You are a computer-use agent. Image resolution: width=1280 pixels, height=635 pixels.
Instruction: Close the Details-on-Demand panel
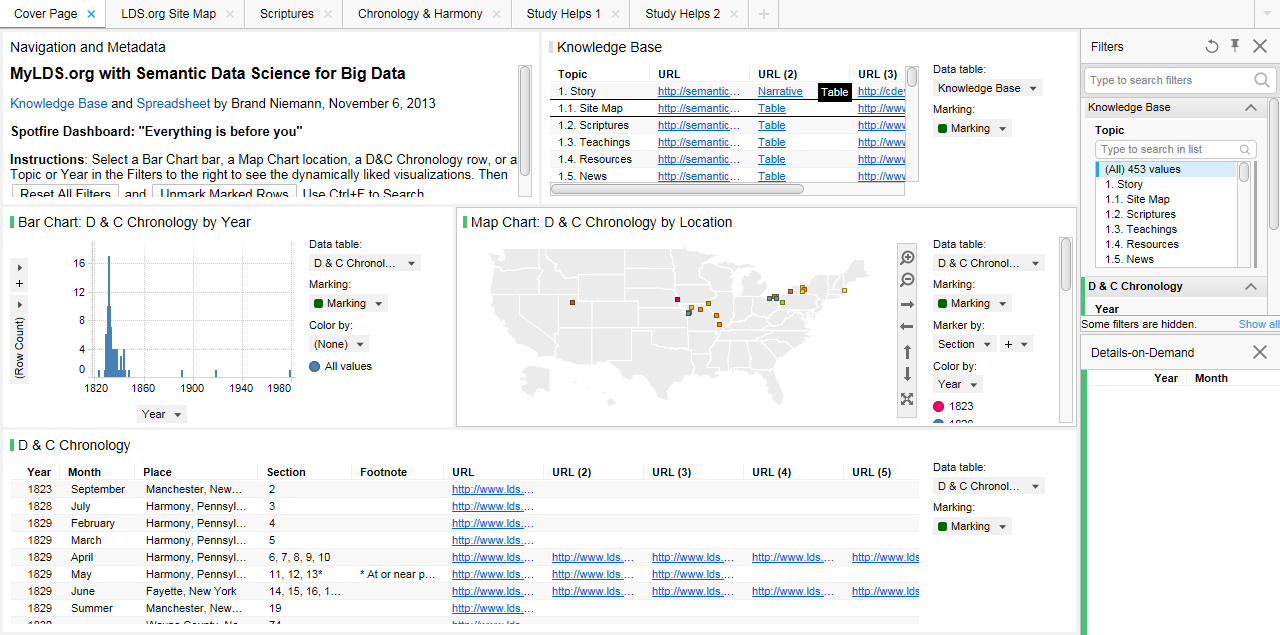point(1260,352)
